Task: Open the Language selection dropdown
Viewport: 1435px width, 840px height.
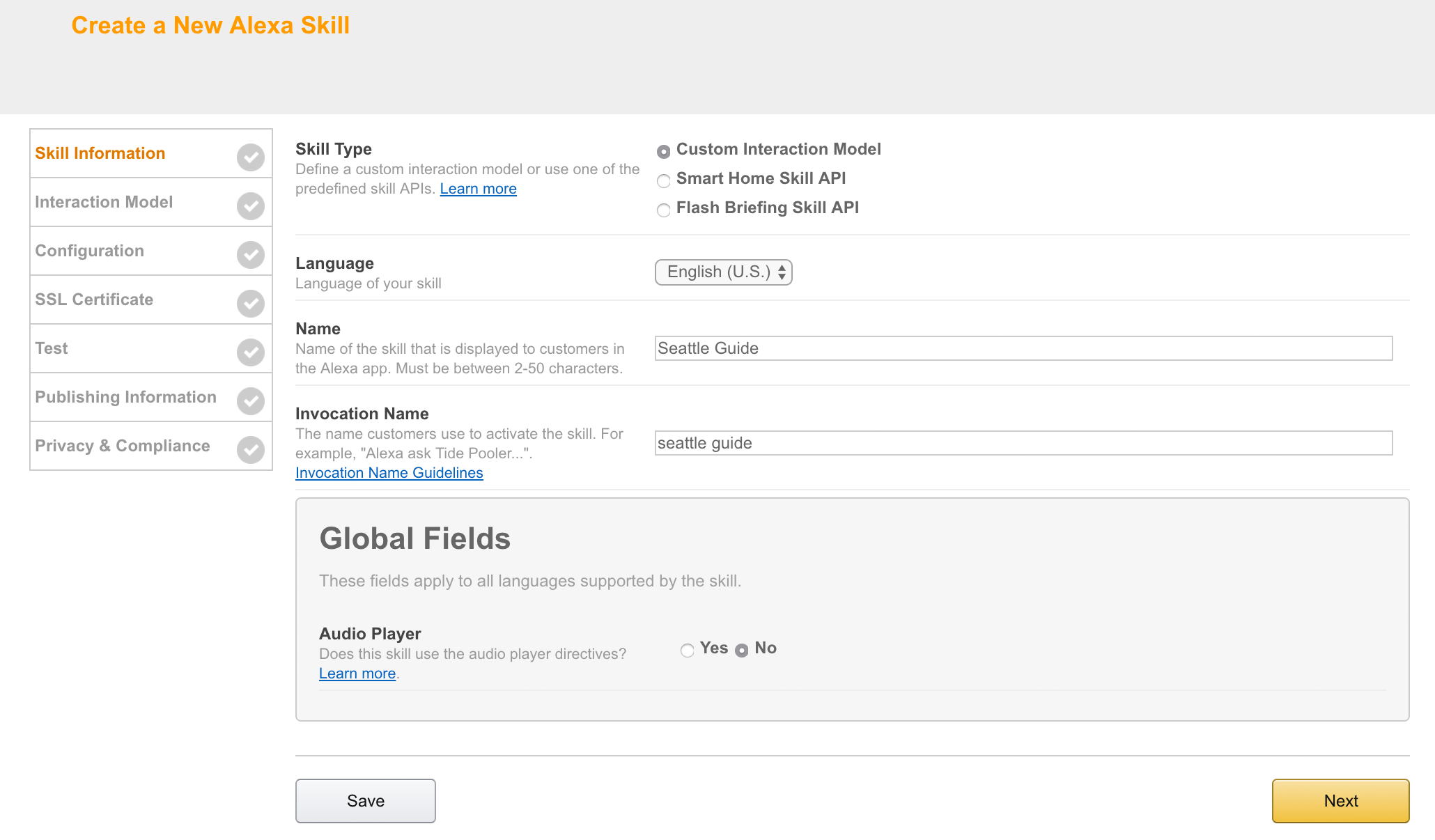Action: [x=722, y=272]
